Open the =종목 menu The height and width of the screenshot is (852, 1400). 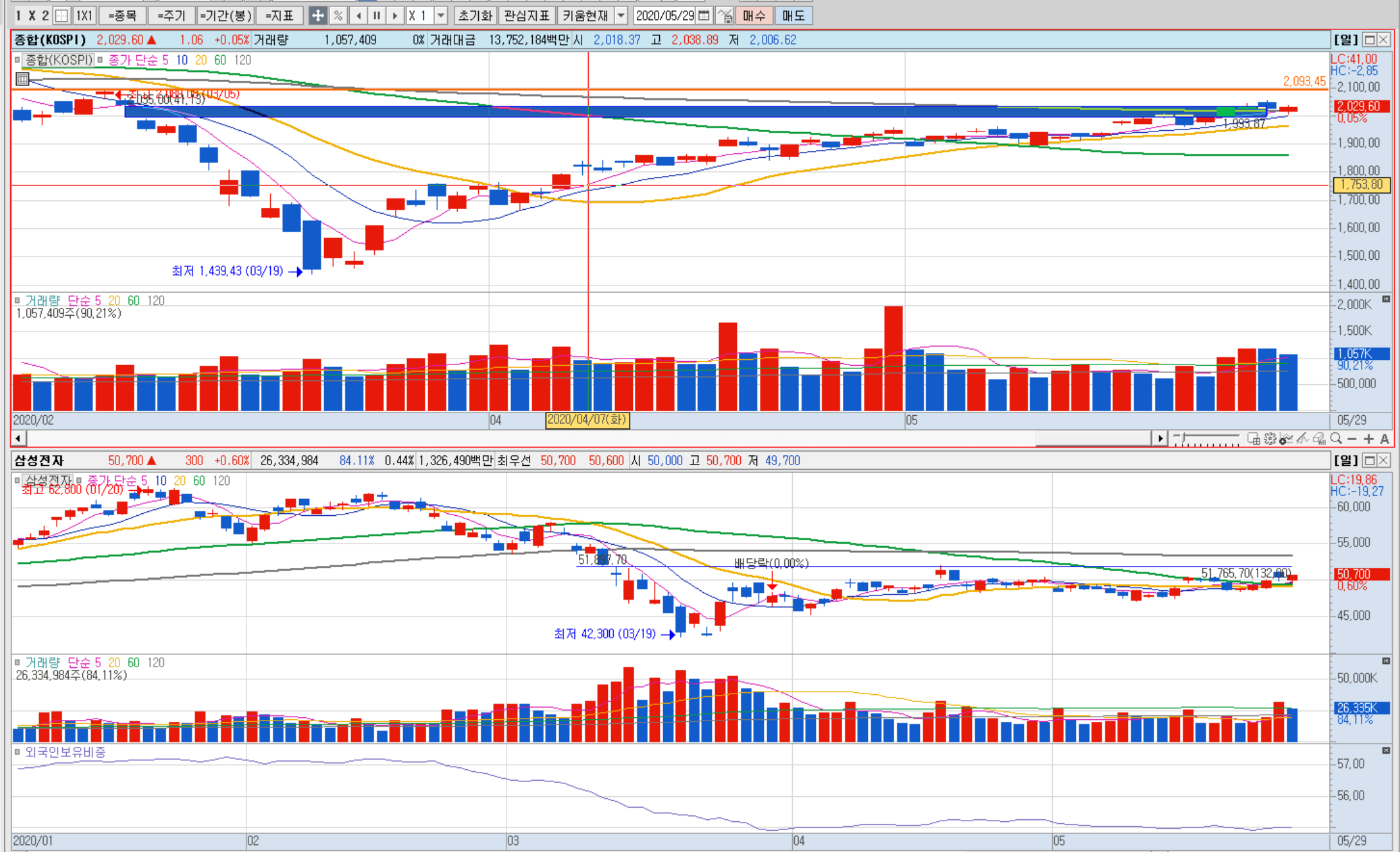(x=122, y=15)
